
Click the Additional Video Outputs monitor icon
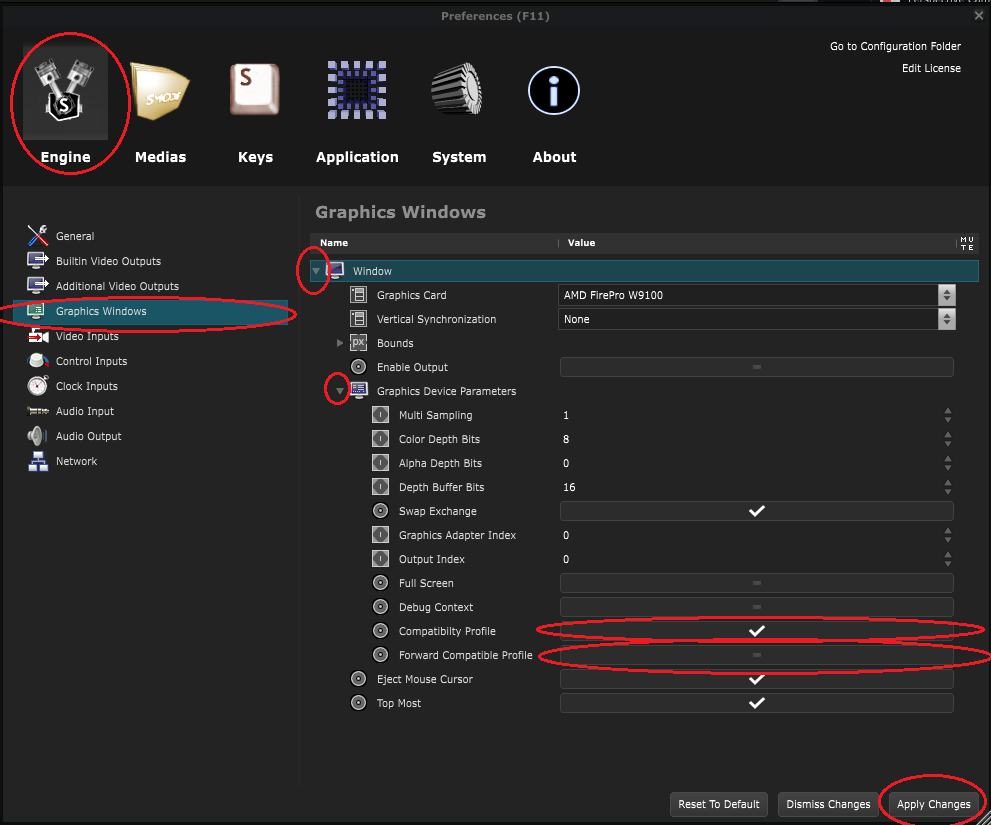tap(37, 286)
